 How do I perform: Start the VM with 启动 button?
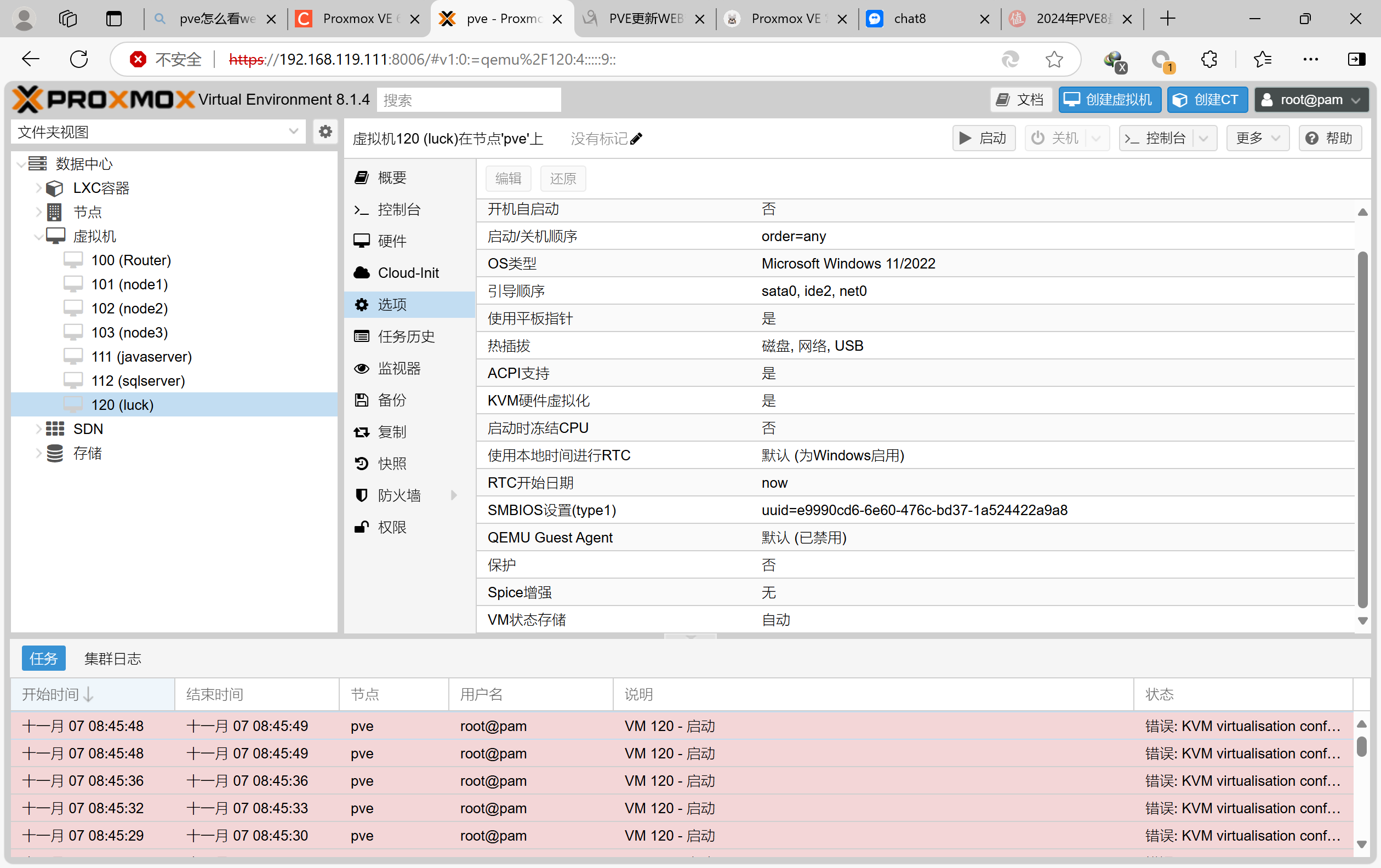[x=984, y=138]
